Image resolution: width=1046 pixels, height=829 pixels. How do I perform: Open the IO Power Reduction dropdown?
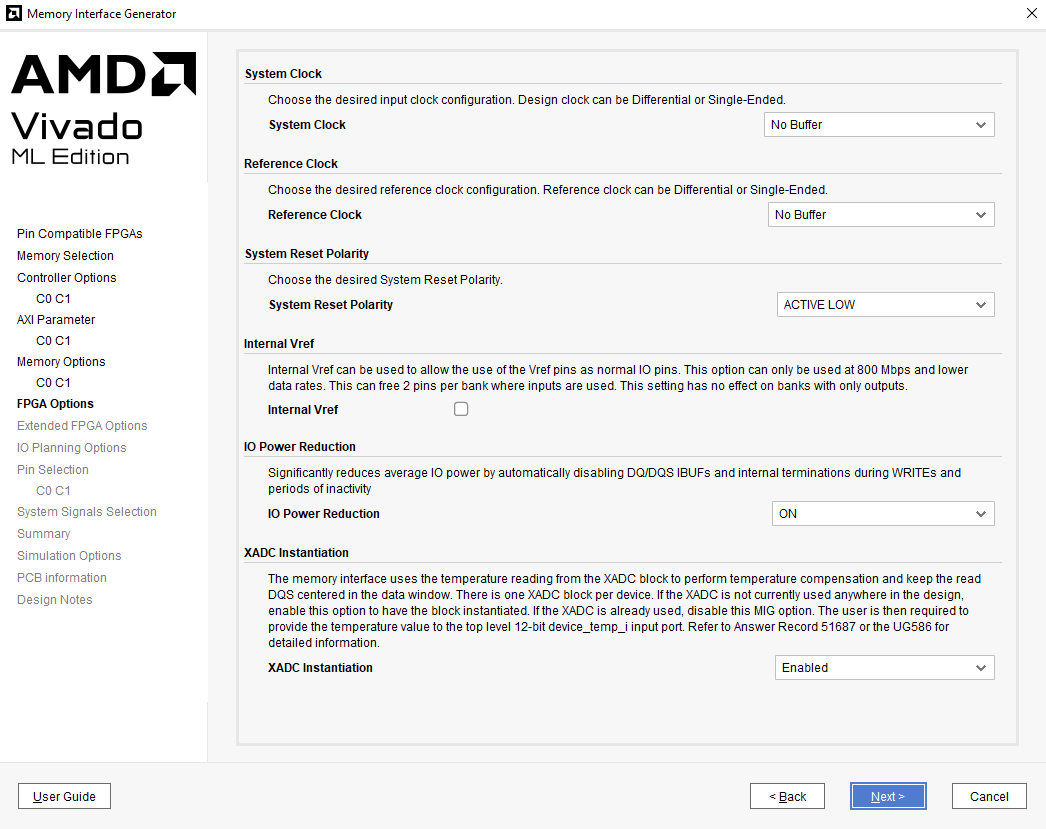coord(883,514)
